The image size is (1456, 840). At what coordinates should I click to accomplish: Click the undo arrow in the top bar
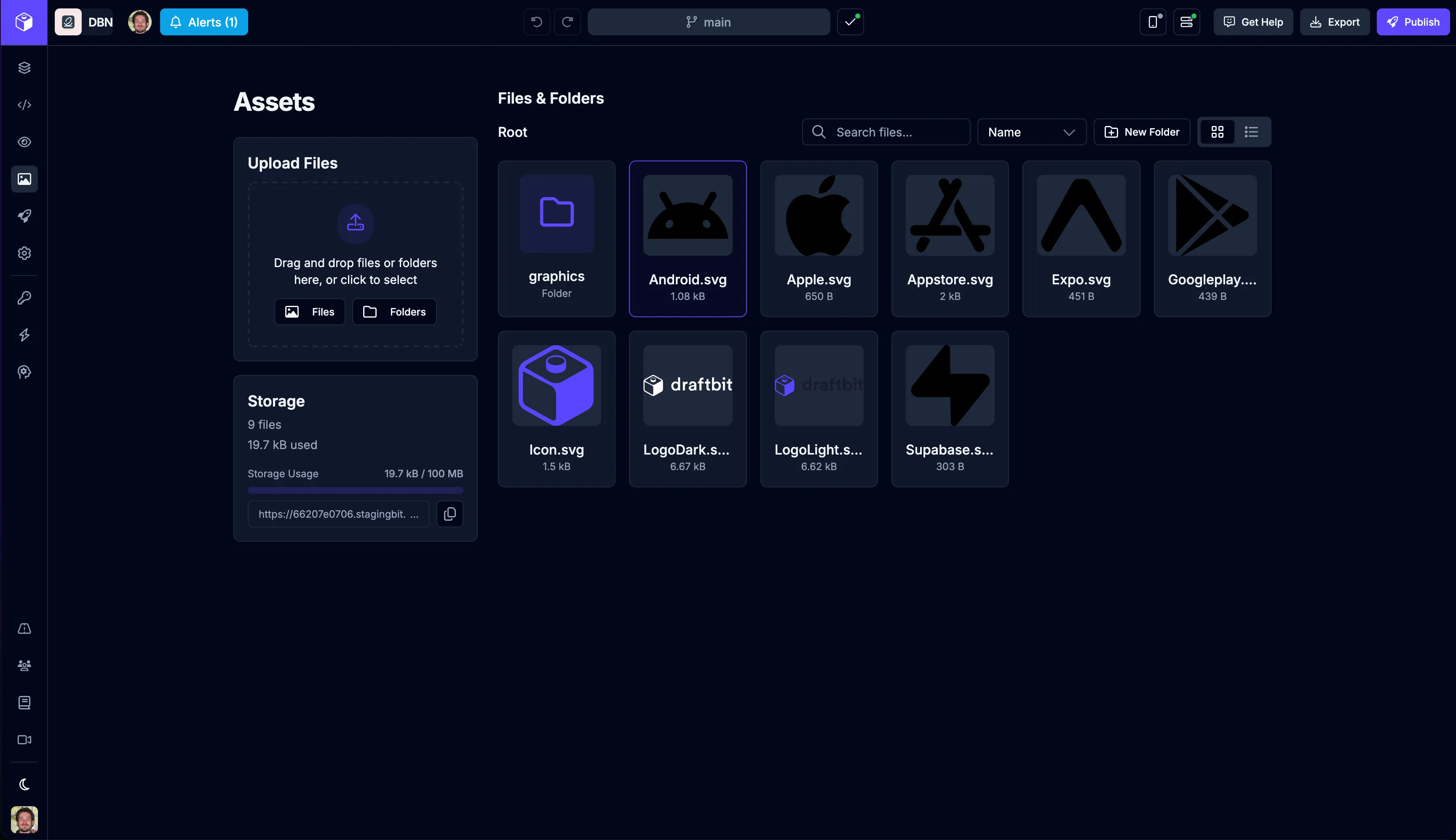click(x=536, y=22)
